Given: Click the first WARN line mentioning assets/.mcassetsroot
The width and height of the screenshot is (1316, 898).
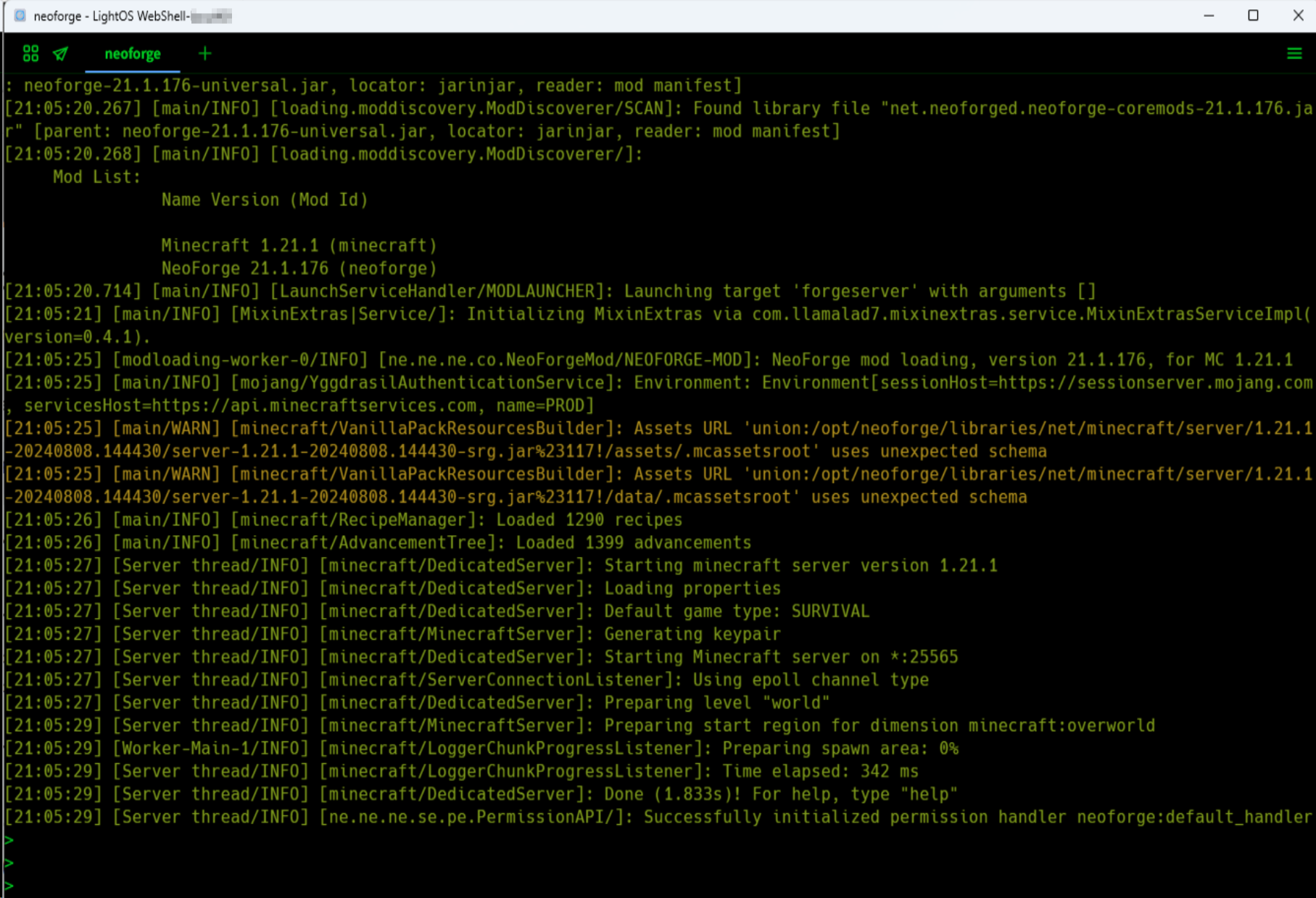Looking at the screenshot, I should (x=658, y=440).
